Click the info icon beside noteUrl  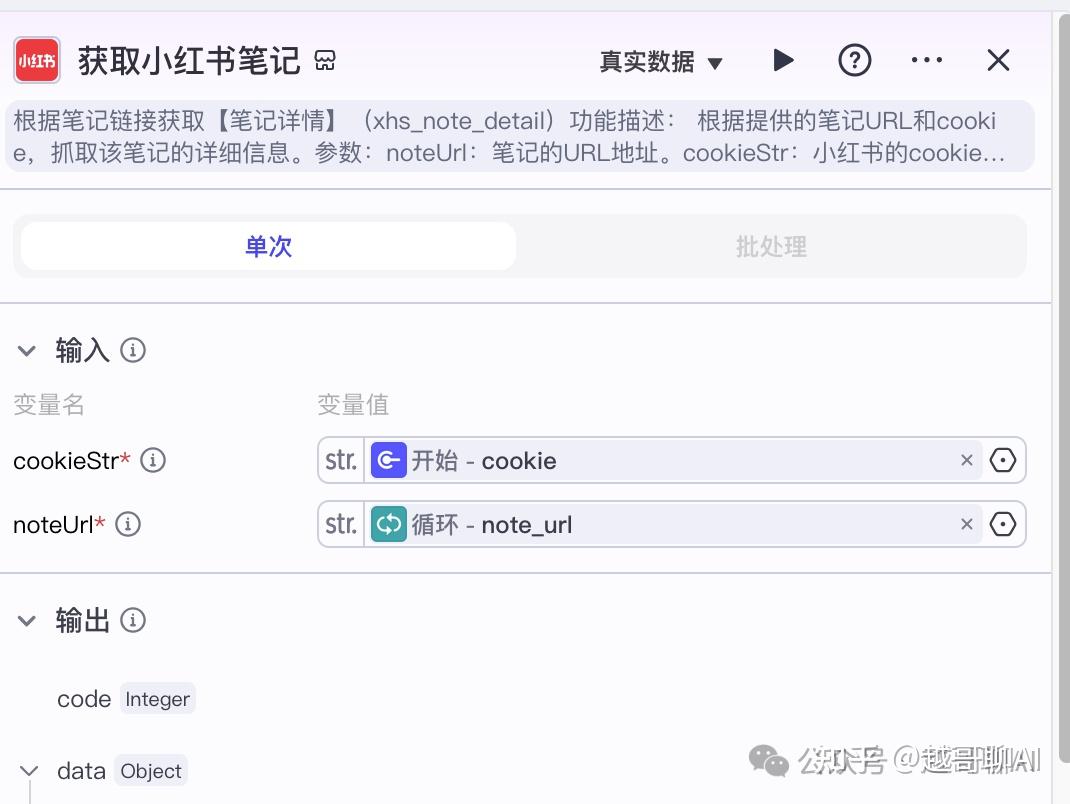click(x=128, y=524)
